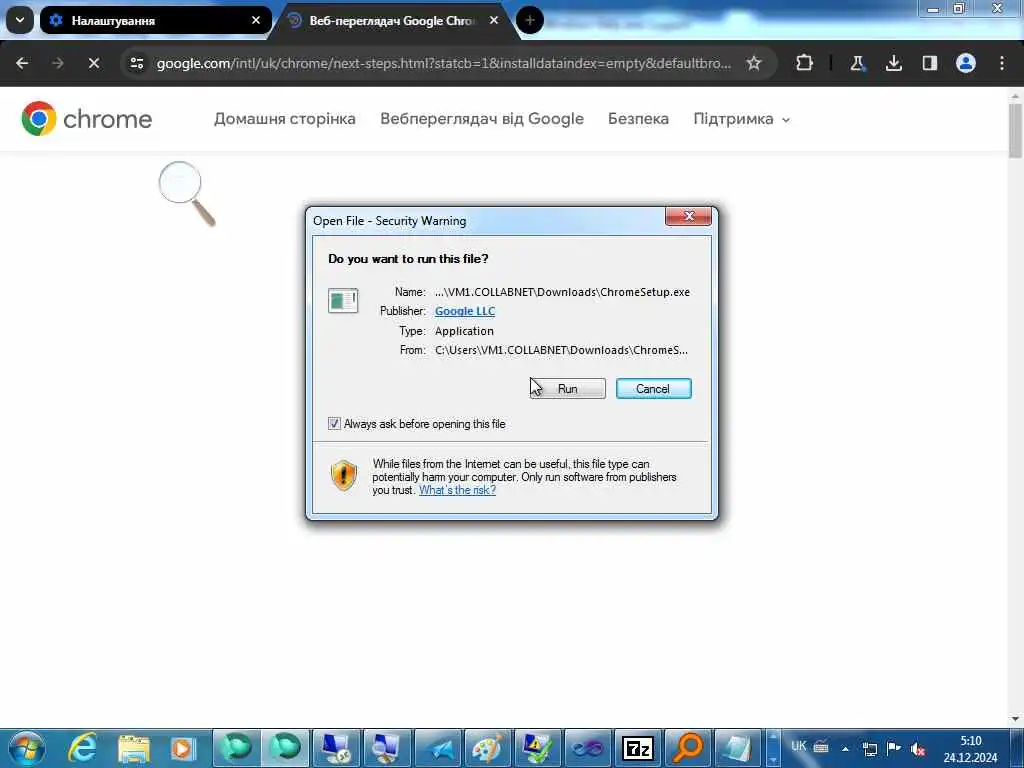Open the Google LLC publisher link

(x=465, y=312)
